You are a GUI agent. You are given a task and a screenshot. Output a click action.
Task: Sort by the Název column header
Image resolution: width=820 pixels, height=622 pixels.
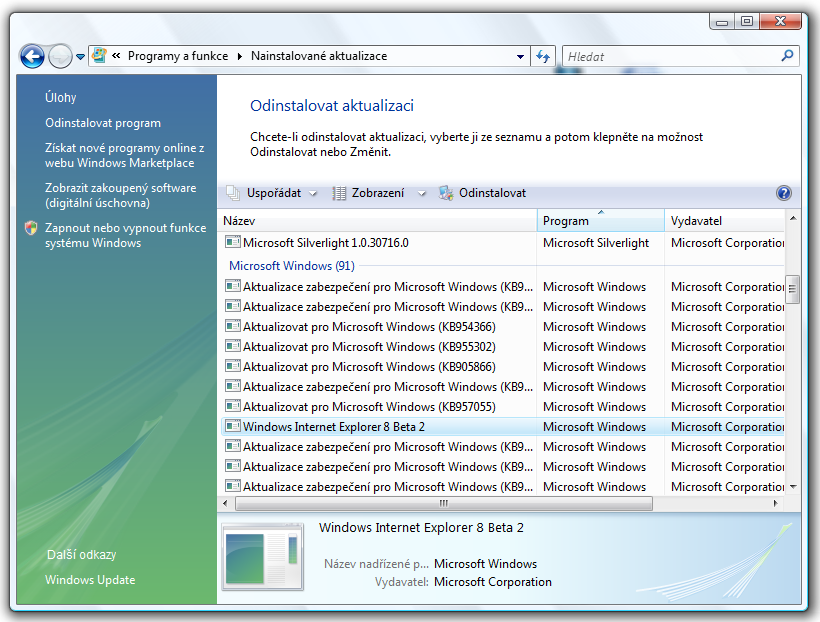(x=377, y=221)
